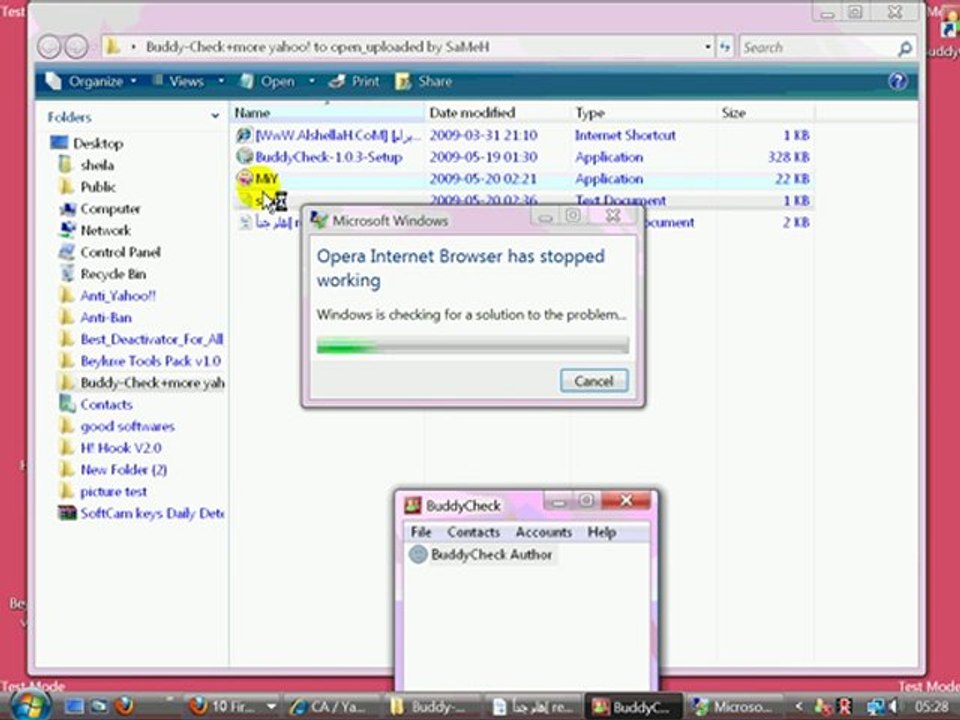Viewport: 960px width, 720px height.
Task: Click the BuddyC... taskbar button
Action: 631,707
